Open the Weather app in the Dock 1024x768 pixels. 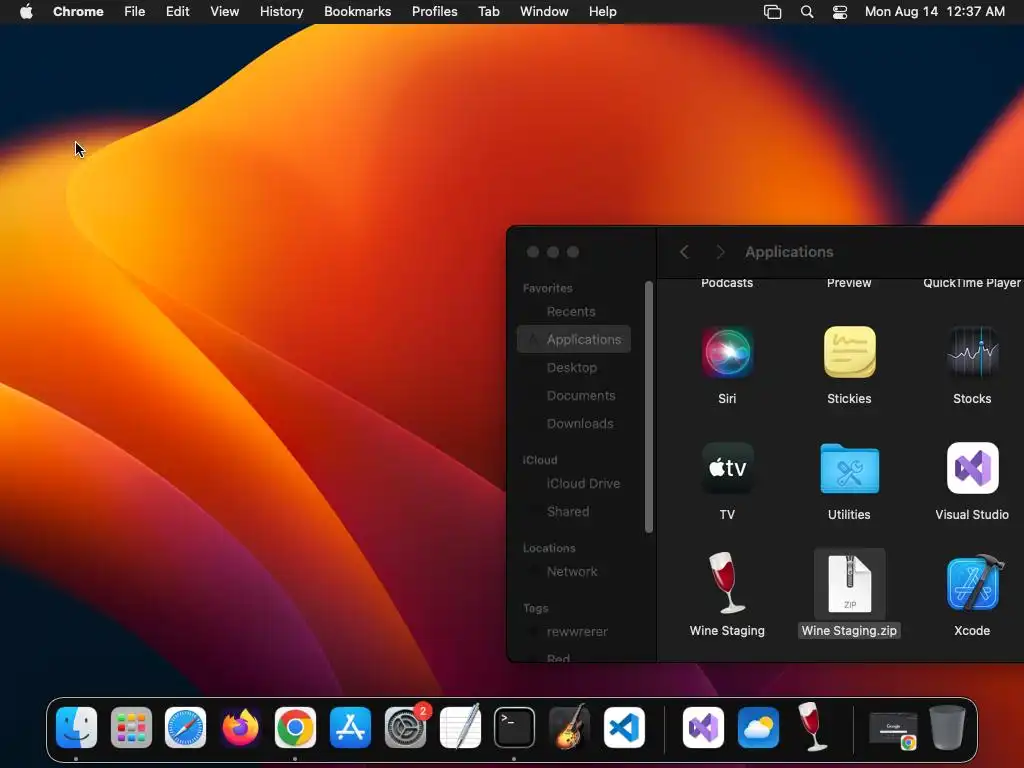coord(758,728)
